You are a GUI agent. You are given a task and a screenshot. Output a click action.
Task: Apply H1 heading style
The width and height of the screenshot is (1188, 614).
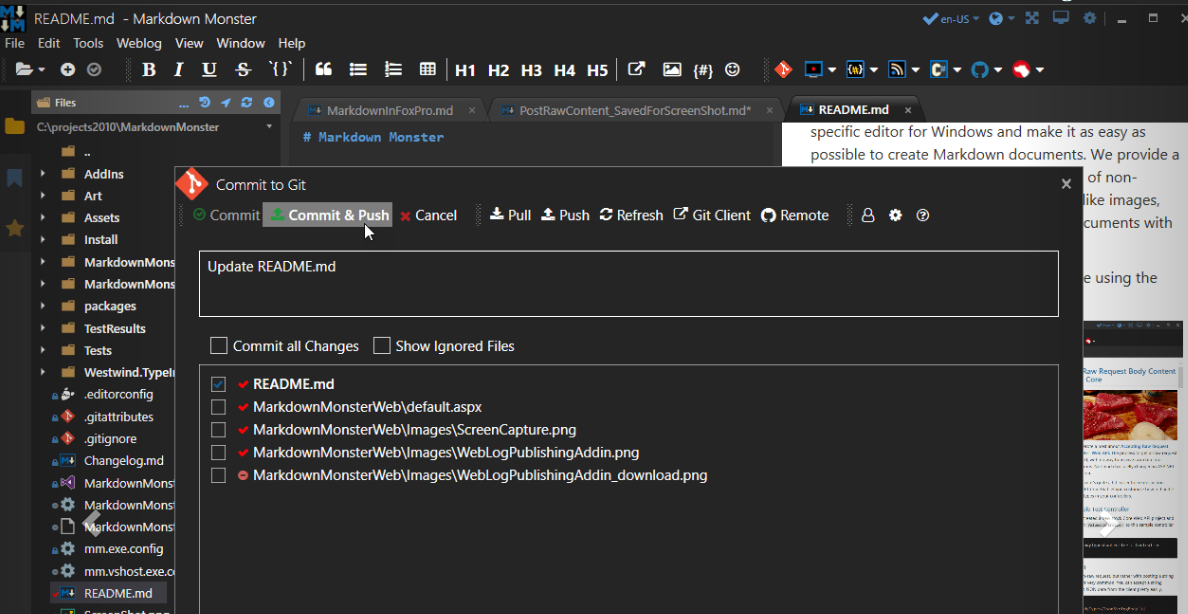(x=465, y=70)
